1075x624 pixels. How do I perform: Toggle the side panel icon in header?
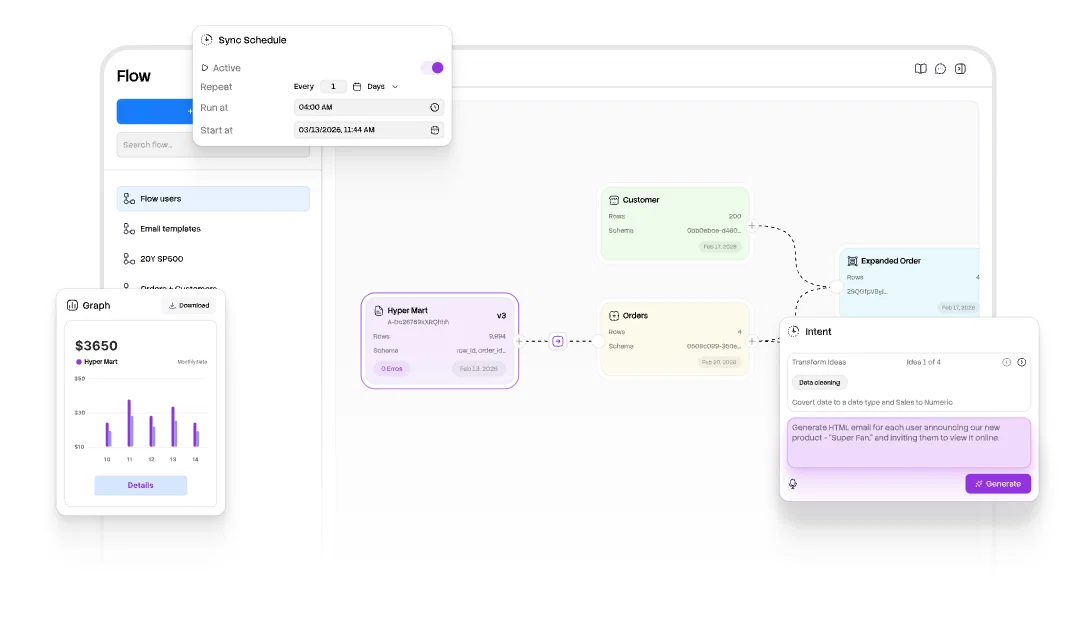pyautogui.click(x=961, y=69)
